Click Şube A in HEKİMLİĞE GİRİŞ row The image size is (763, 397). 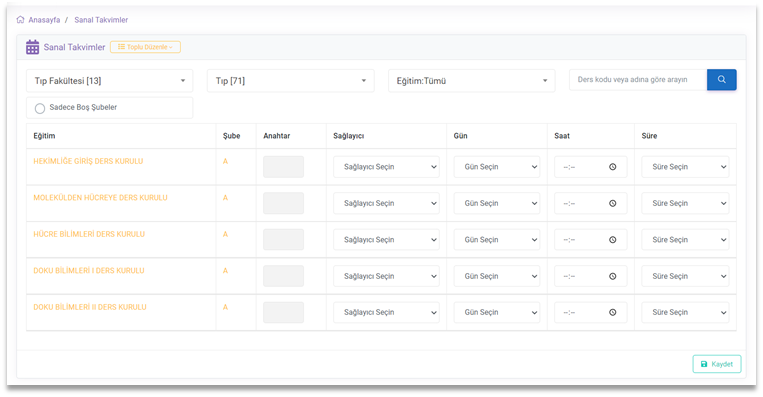(225, 161)
